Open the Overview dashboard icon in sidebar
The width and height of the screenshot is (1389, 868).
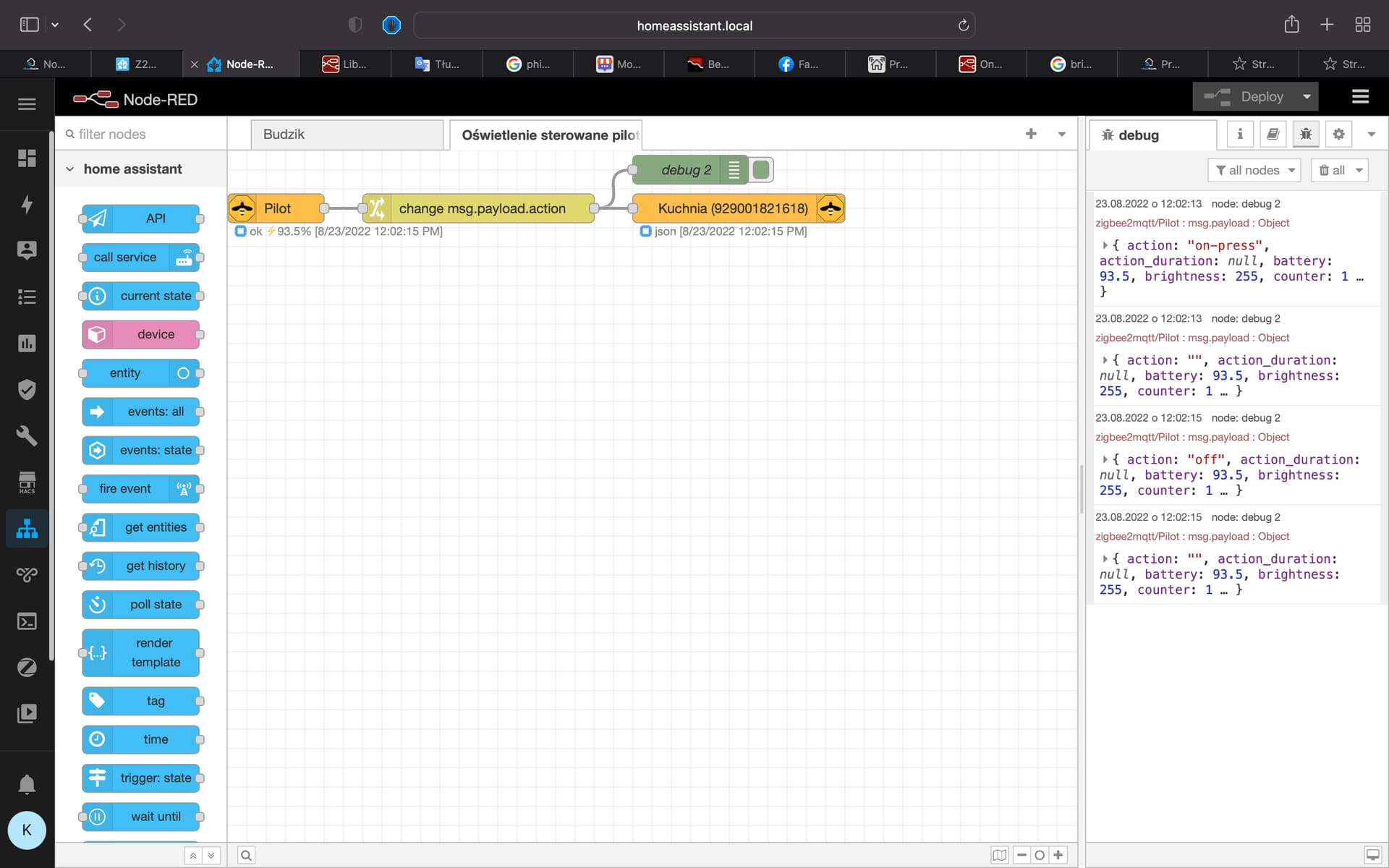[27, 158]
